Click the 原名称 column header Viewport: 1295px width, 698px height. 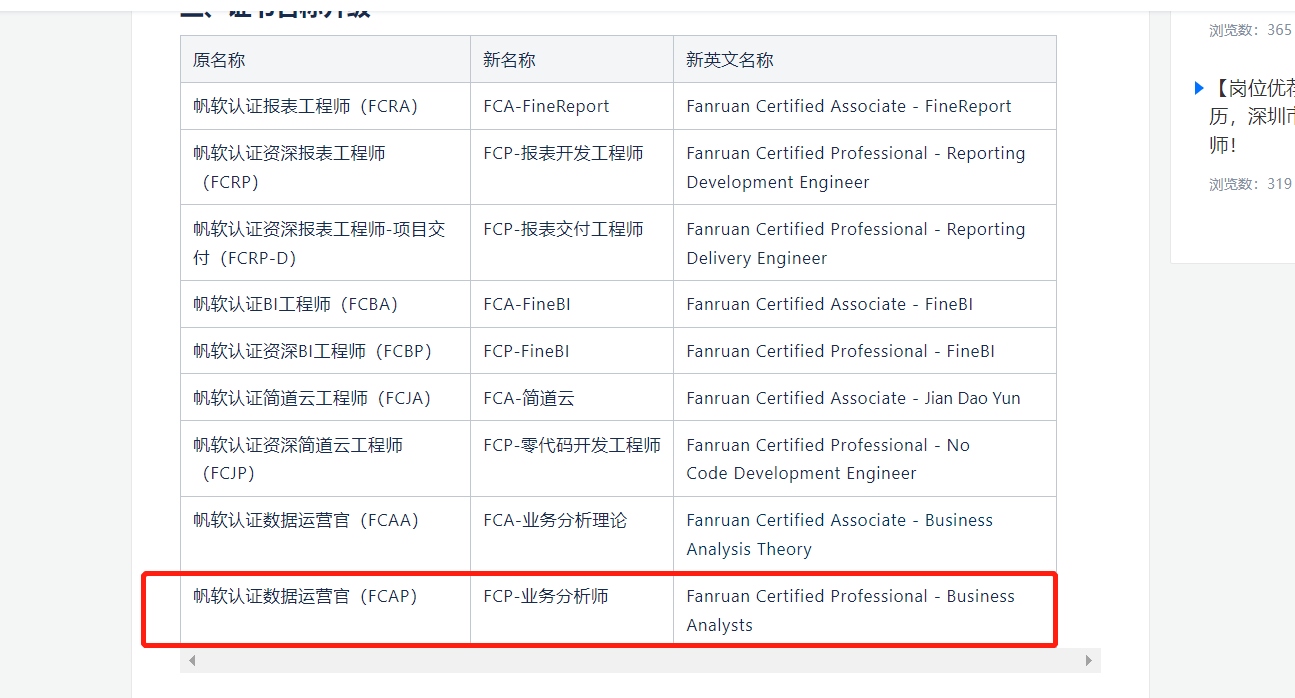325,60
